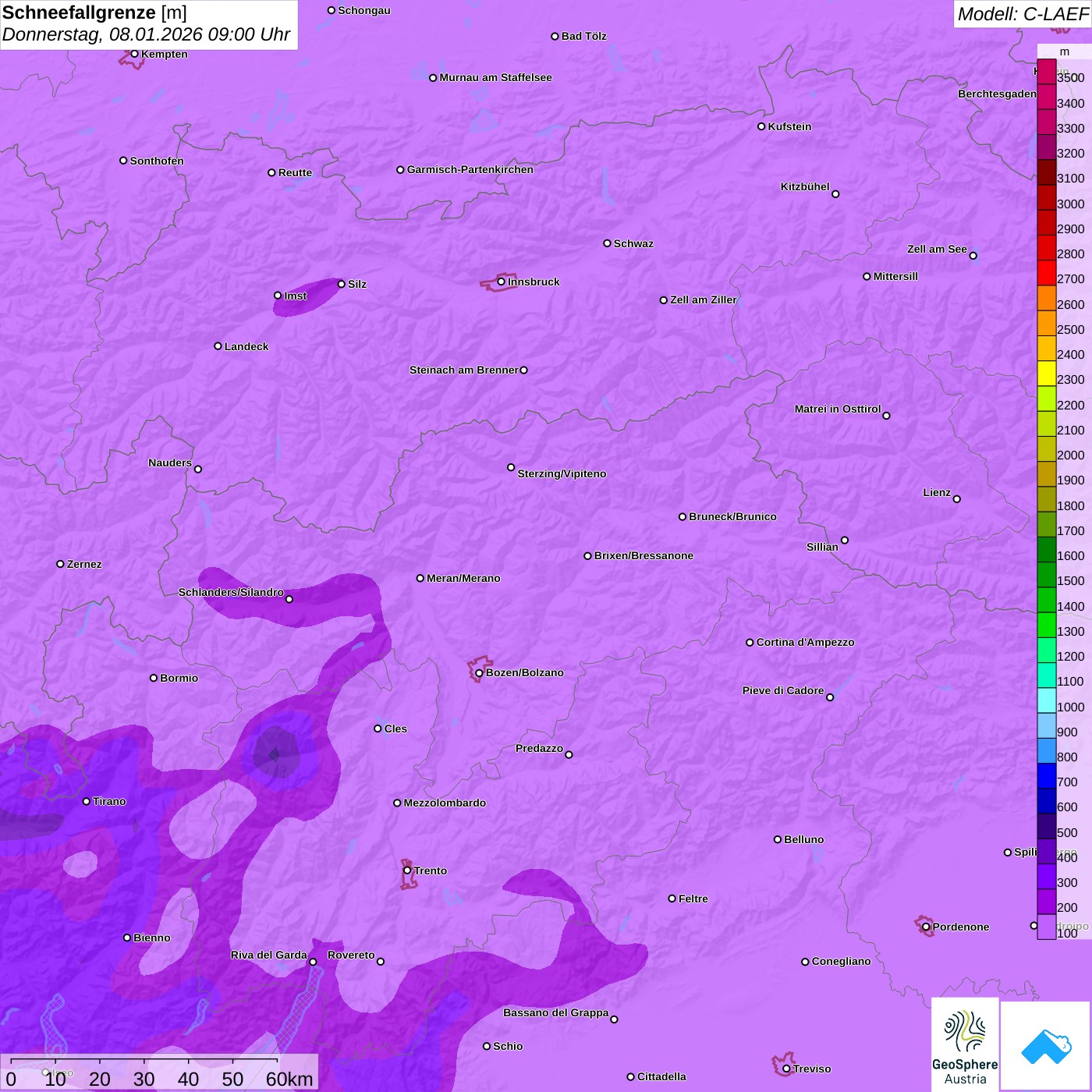Click the Landeck location marker

pyautogui.click(x=218, y=346)
